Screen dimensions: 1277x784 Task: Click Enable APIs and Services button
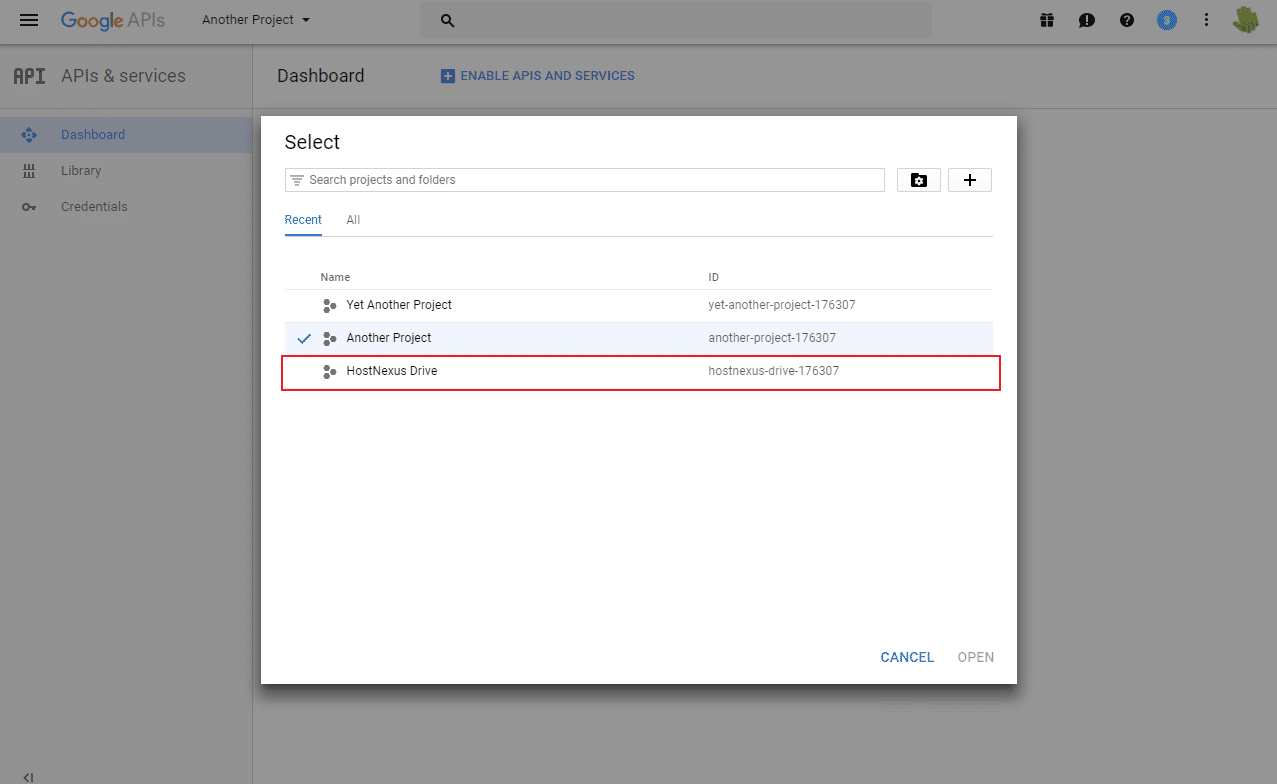(x=538, y=76)
